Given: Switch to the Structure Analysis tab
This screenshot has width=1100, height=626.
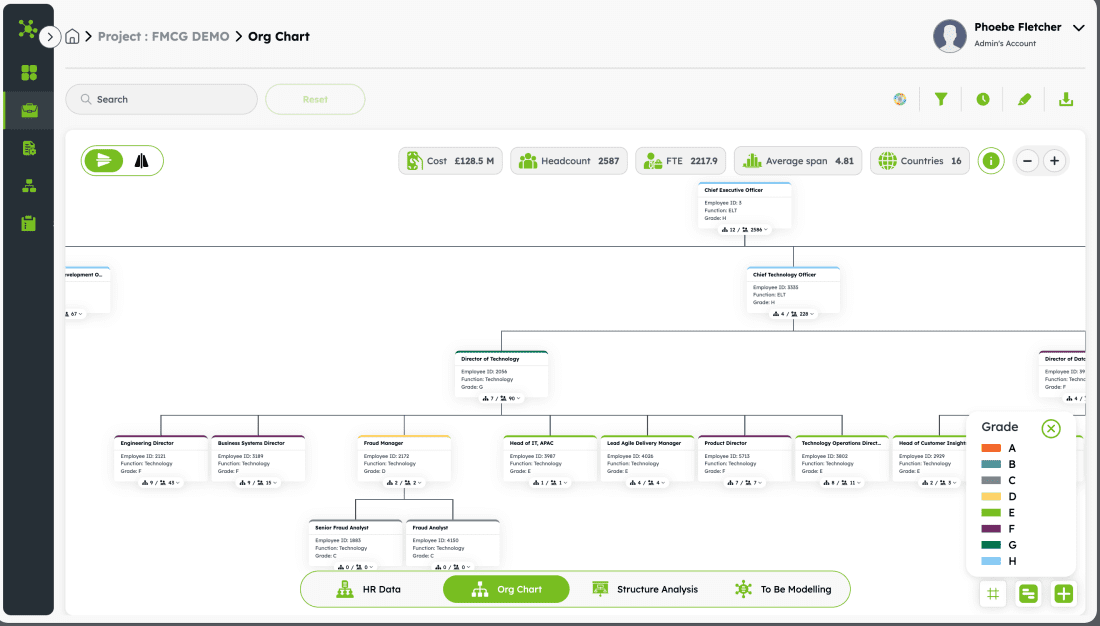Looking at the screenshot, I should tap(645, 589).
